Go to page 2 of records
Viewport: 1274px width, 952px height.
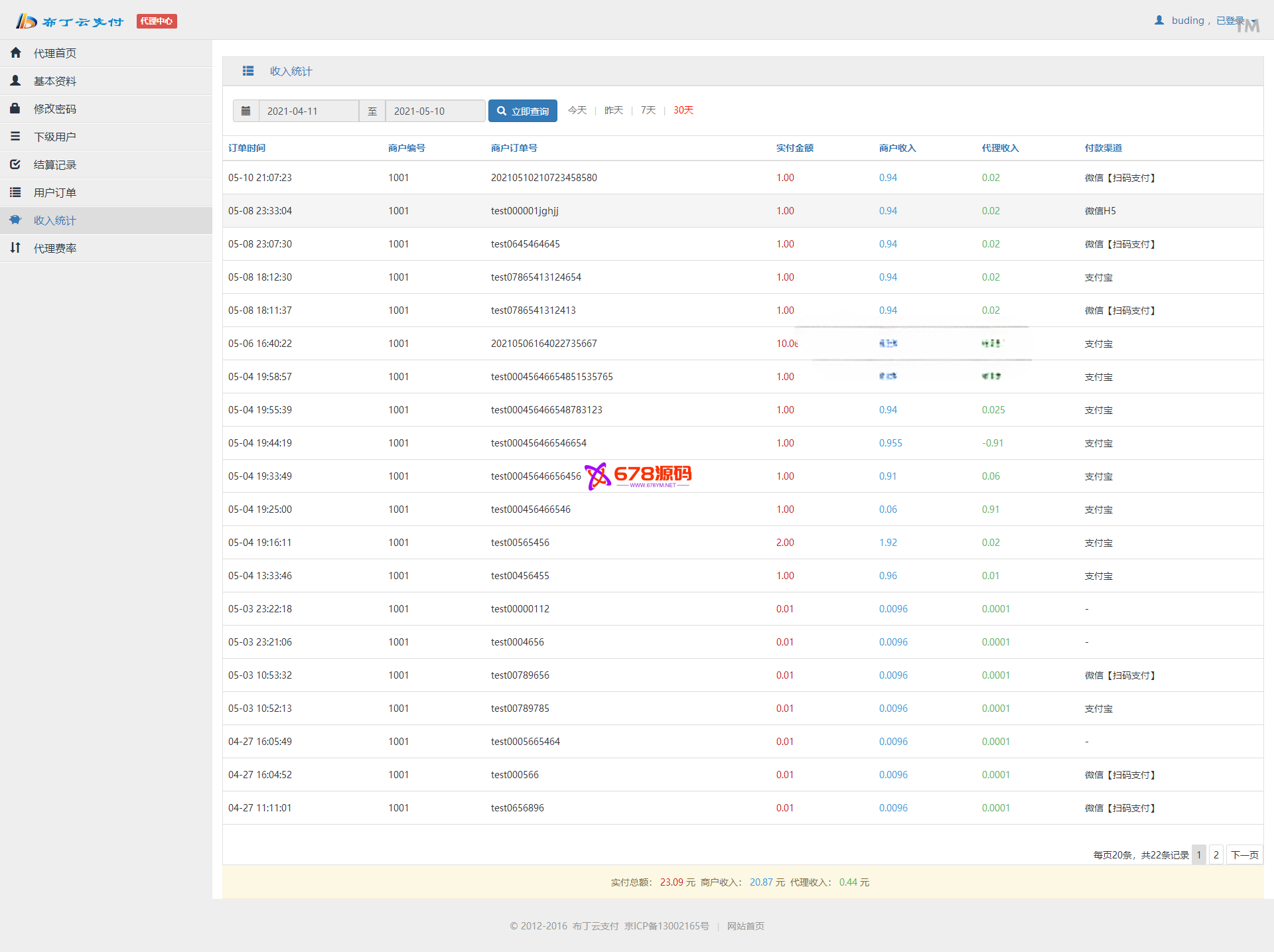(1216, 854)
